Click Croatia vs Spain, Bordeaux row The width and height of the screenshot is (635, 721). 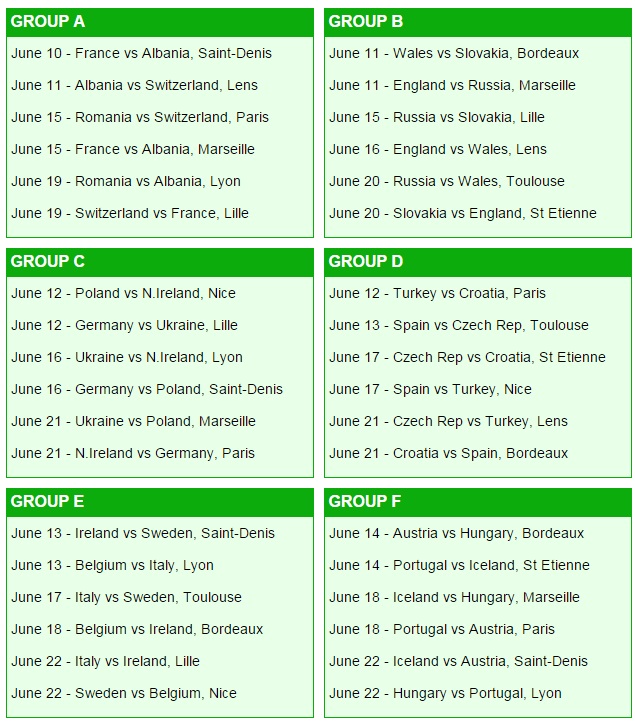[449, 453]
